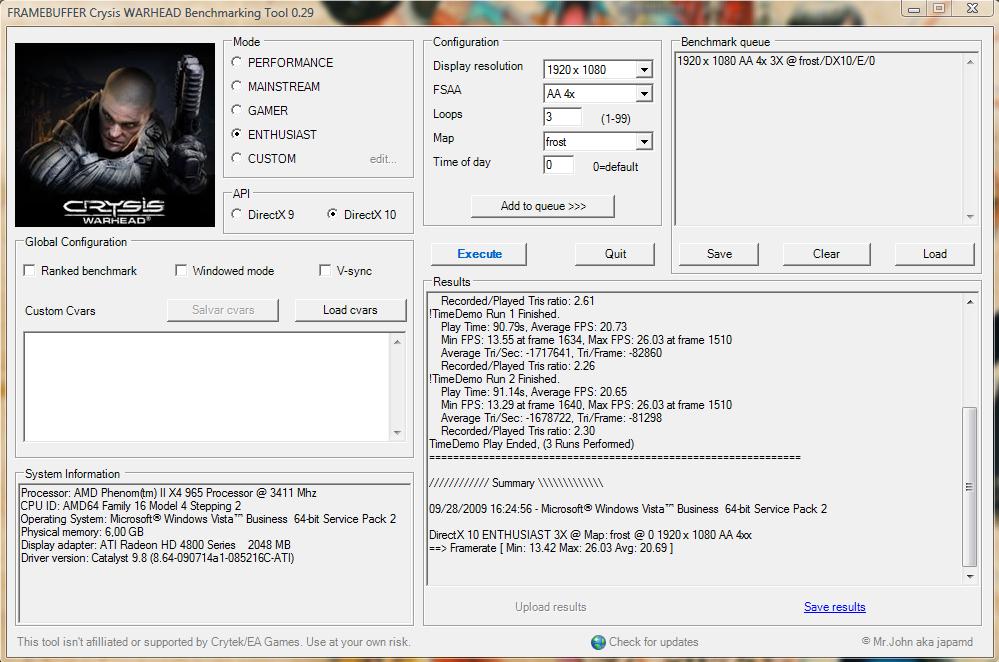Open the Display resolution dropdown
The image size is (999, 662).
point(644,69)
